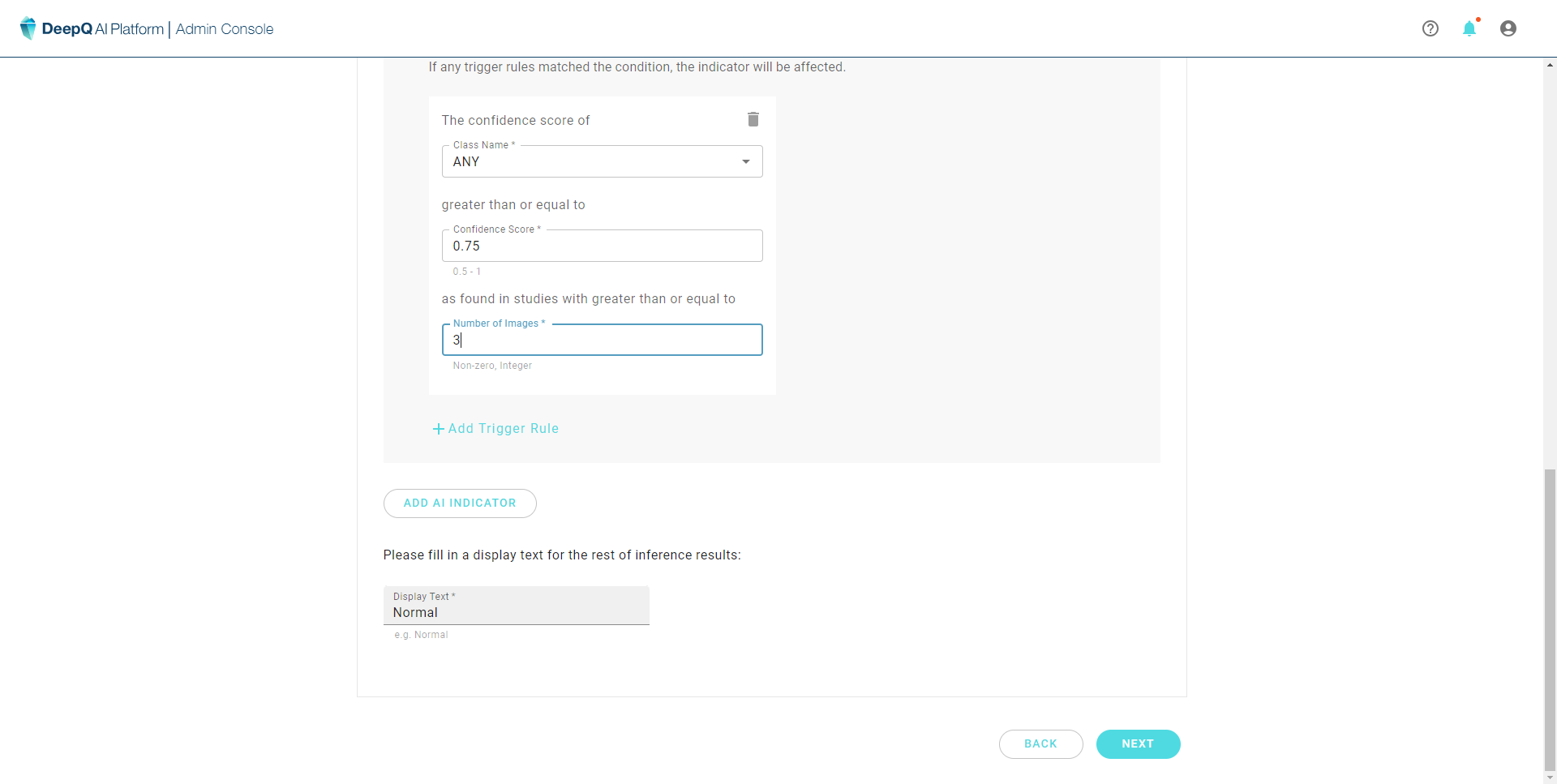Open the user account avatar menu
The width and height of the screenshot is (1557, 784).
click(x=1508, y=28)
